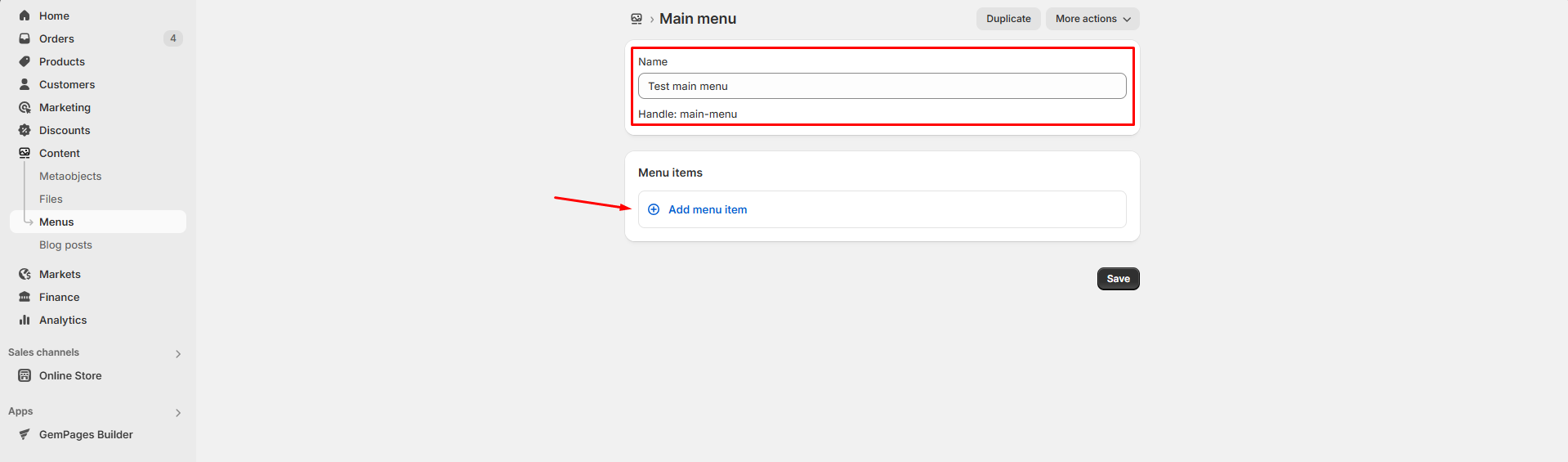Click the Products tag icon
1568x462 pixels.
tap(25, 61)
